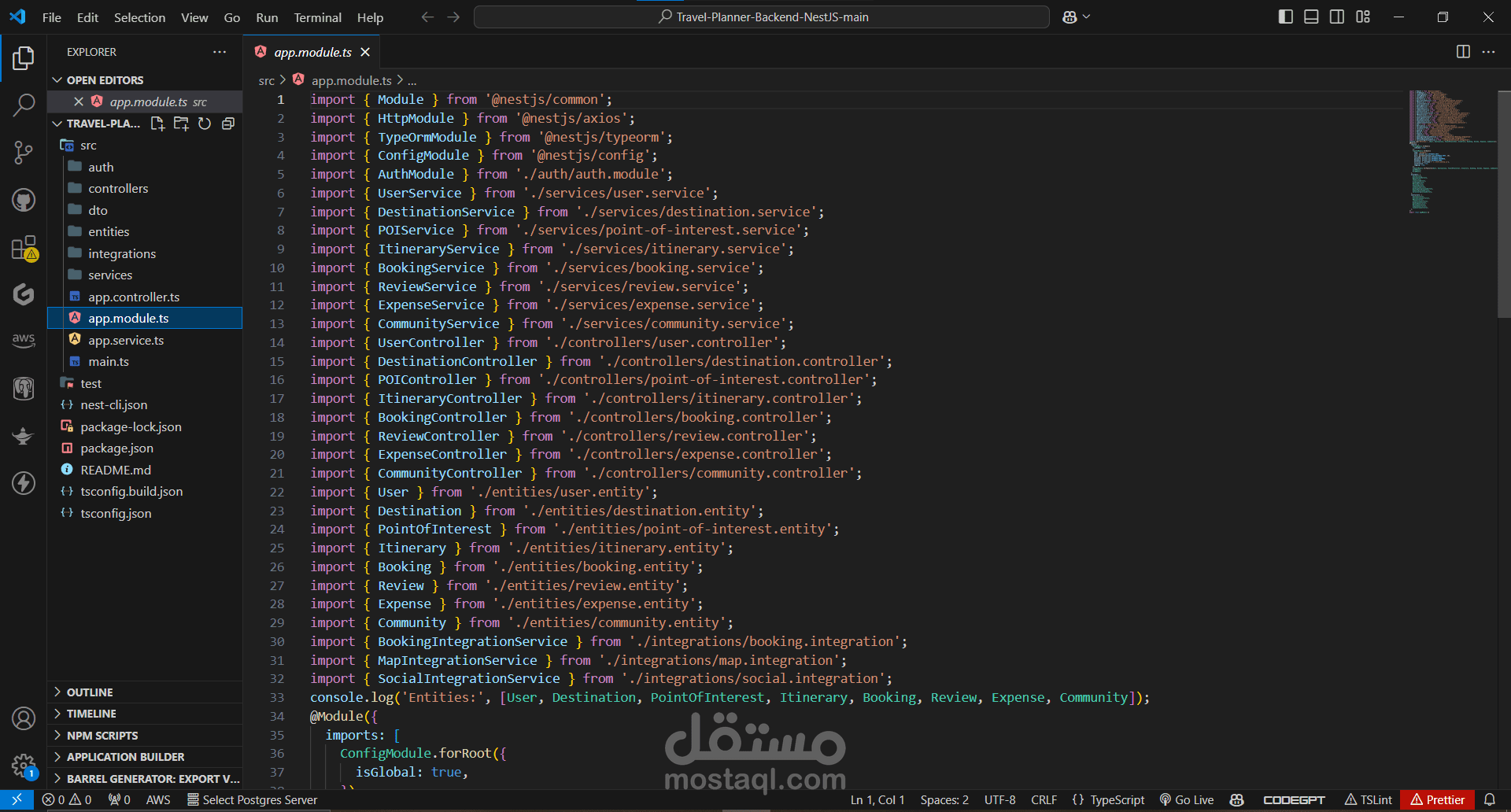This screenshot has width=1511, height=812.
Task: Open the Terminal menu
Action: click(x=317, y=17)
